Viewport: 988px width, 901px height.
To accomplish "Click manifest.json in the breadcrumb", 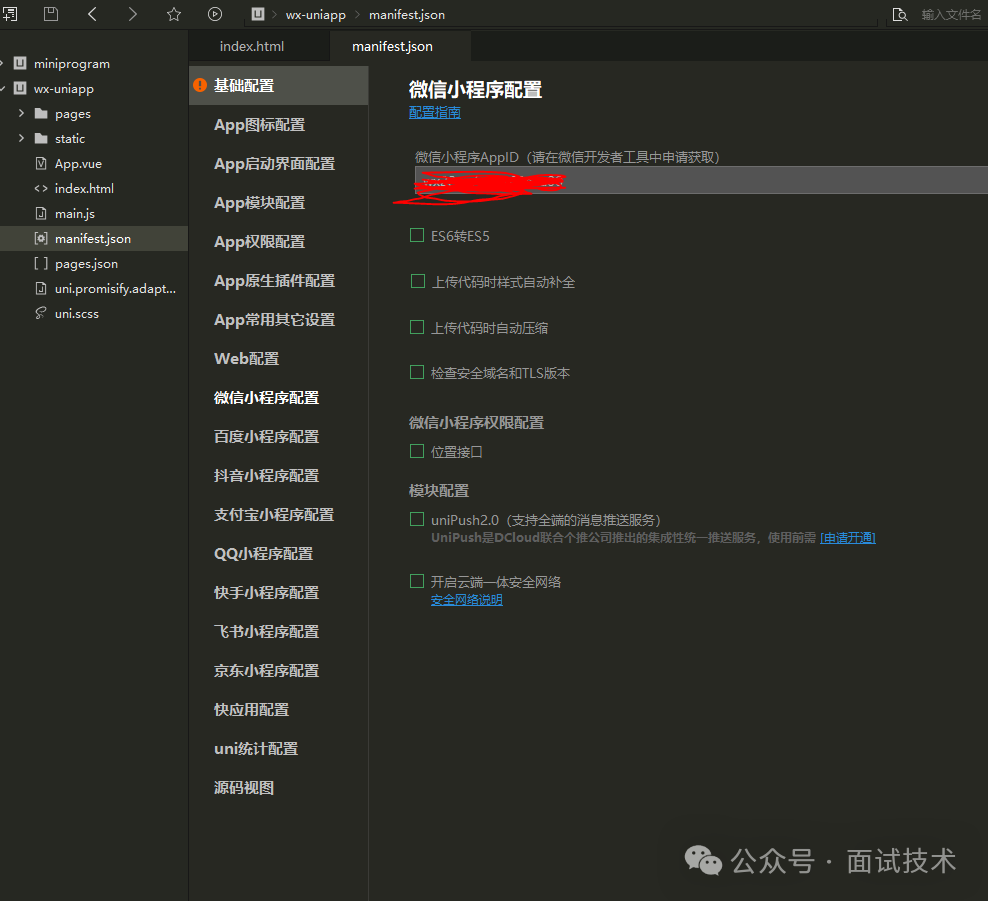I will [x=407, y=14].
